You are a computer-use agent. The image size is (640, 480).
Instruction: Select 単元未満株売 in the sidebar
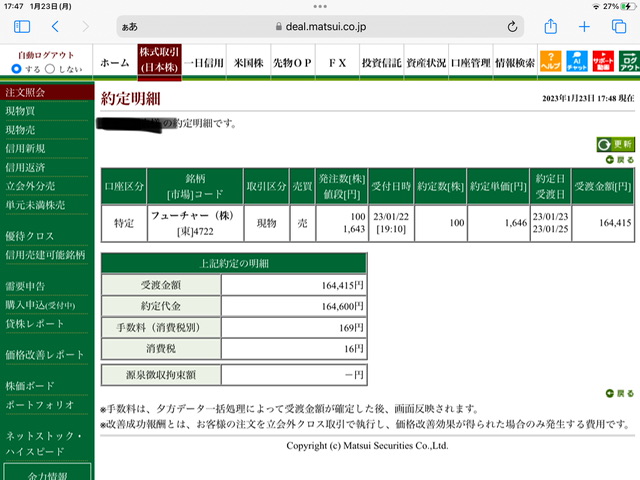pos(35,205)
